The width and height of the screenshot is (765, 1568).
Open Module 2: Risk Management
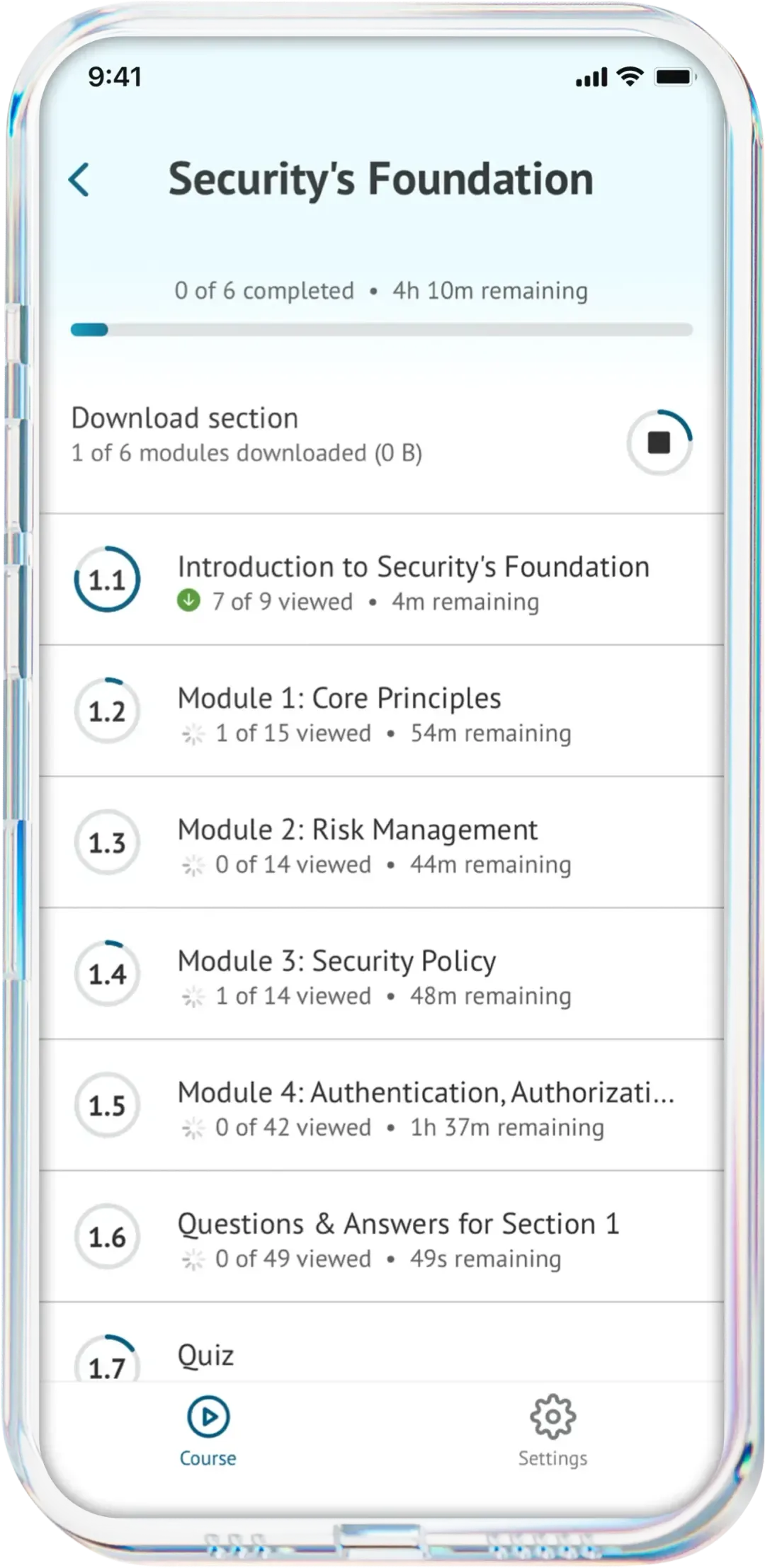pyautogui.click(x=381, y=842)
